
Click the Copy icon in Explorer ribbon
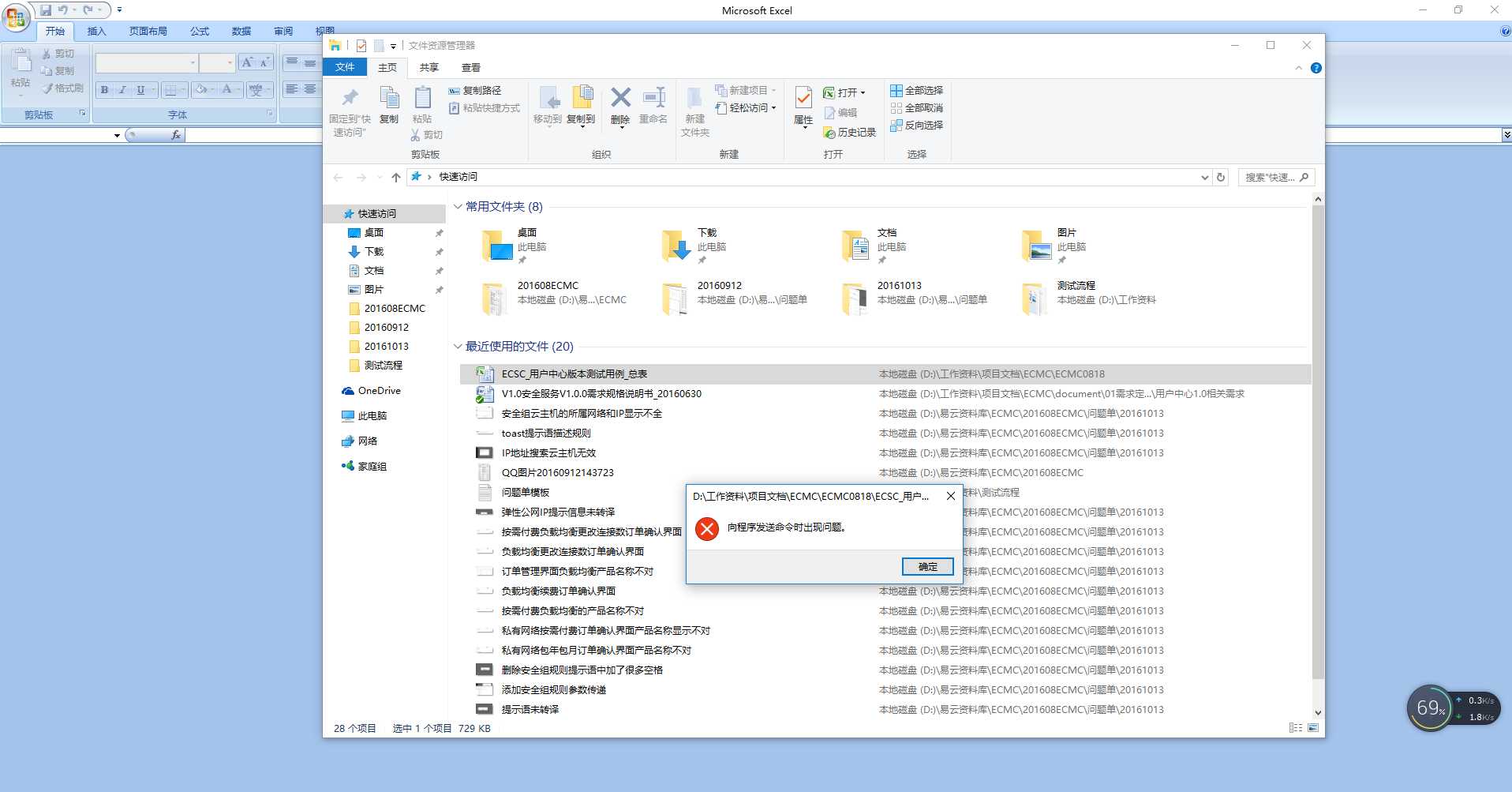pyautogui.click(x=389, y=98)
